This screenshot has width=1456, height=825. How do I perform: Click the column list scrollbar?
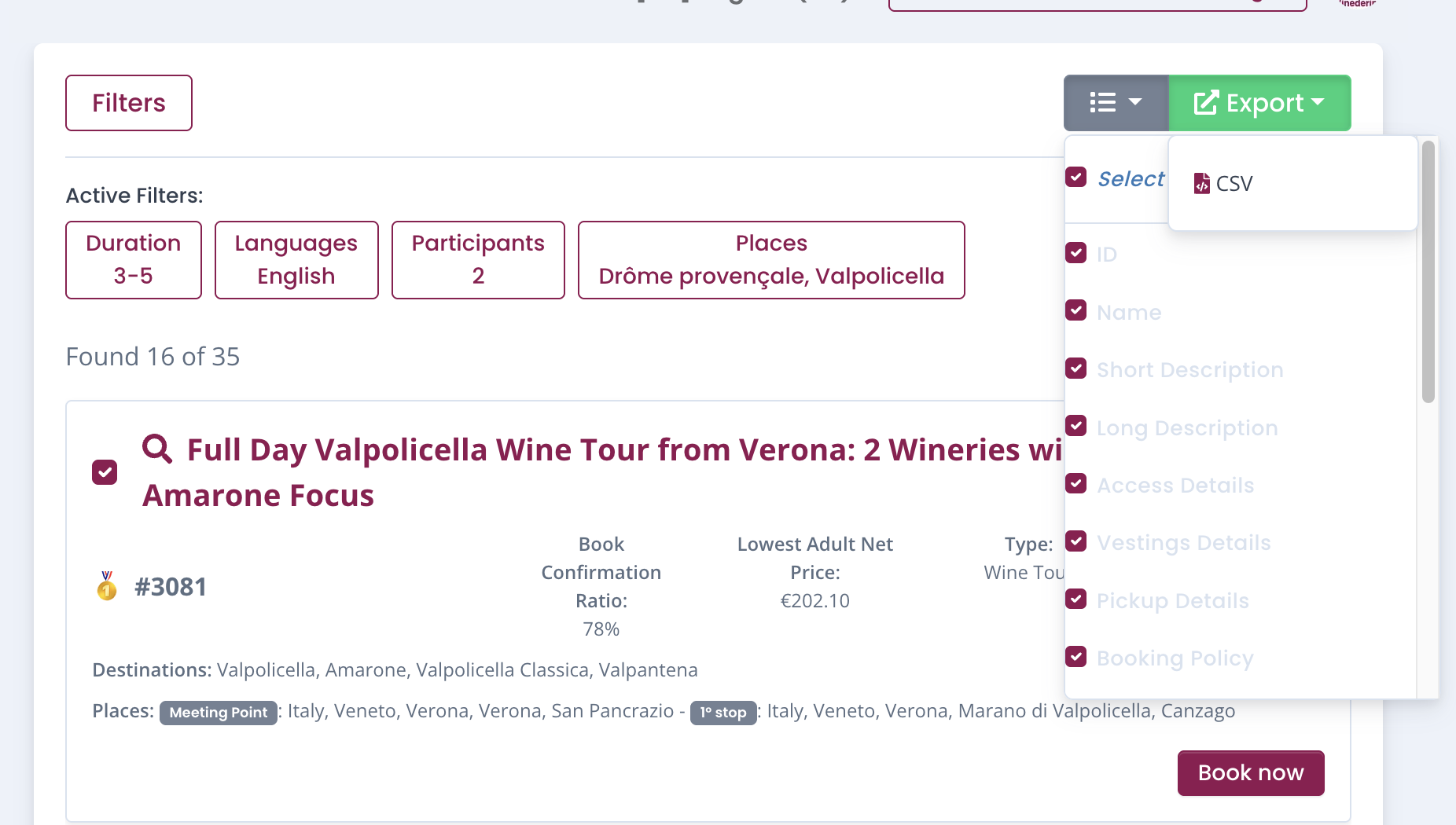coord(1428,272)
